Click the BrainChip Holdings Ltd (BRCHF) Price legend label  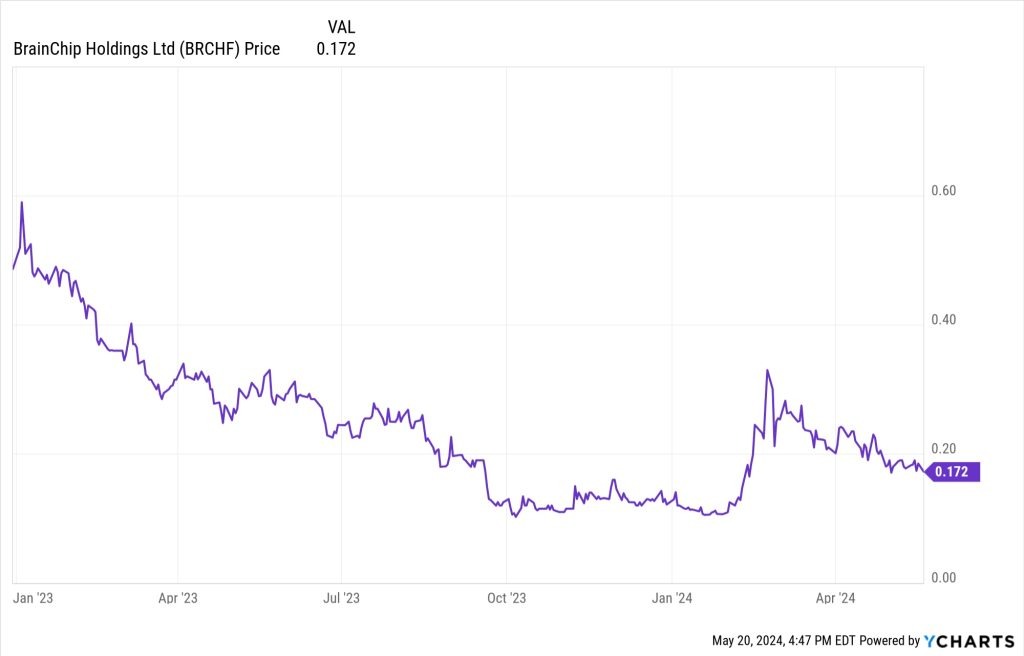tap(147, 48)
